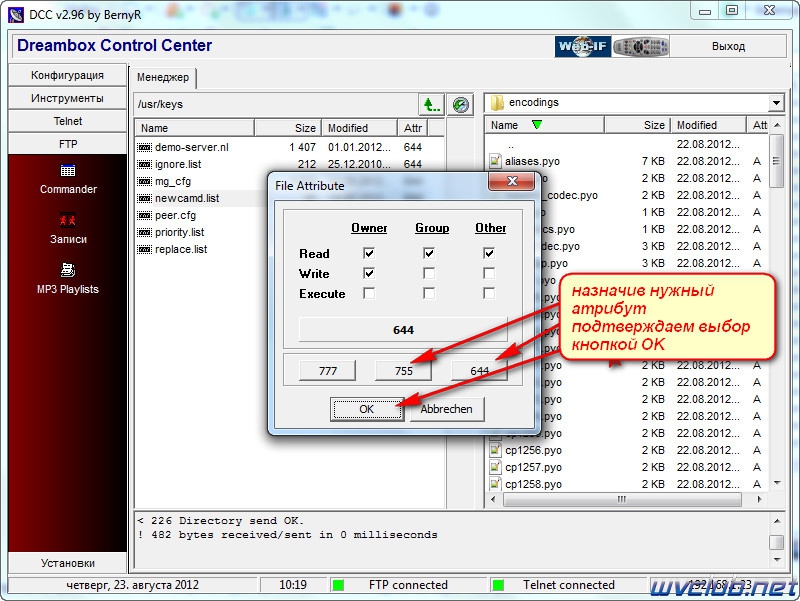Click the priority.list file icon

[x=145, y=233]
